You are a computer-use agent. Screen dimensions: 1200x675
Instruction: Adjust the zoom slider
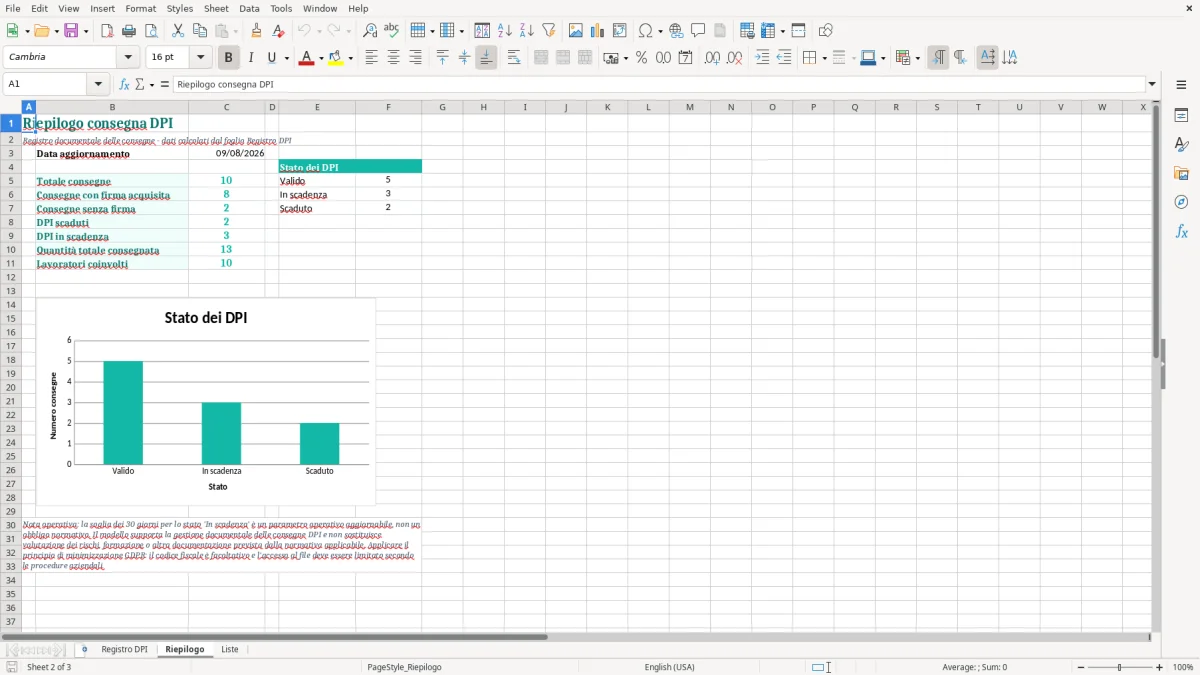click(x=1120, y=667)
